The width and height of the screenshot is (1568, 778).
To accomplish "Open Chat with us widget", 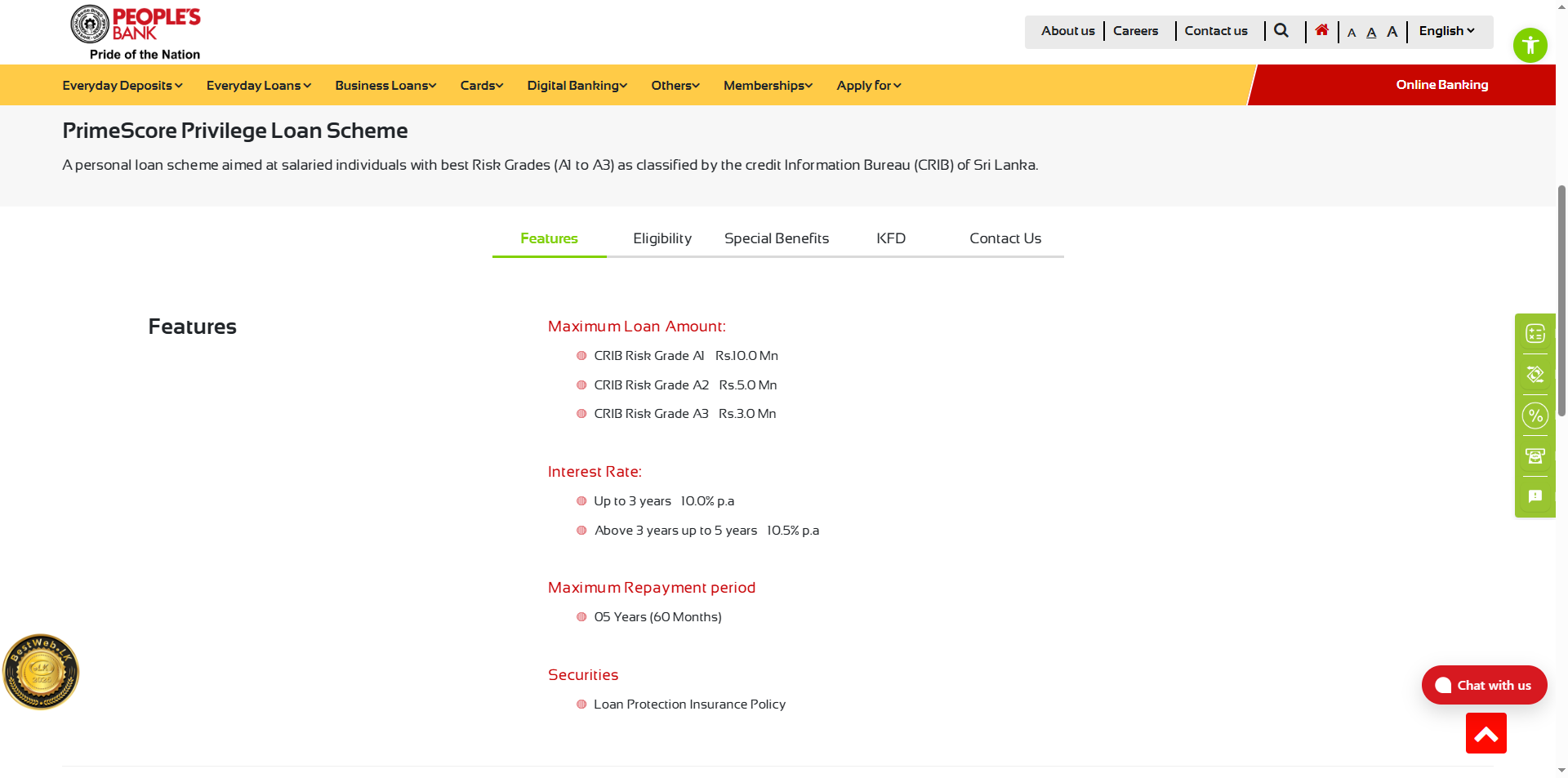I will 1485,685.
